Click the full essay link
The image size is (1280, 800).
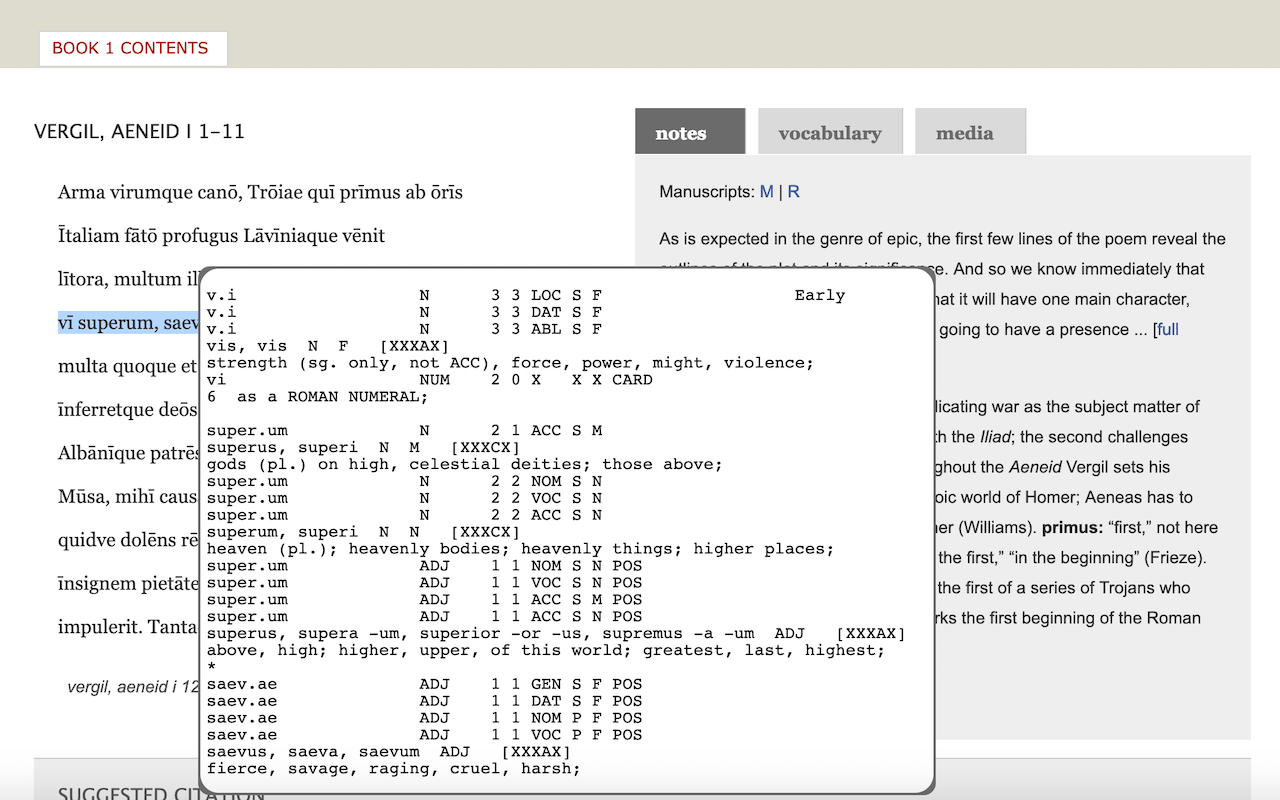[1169, 329]
